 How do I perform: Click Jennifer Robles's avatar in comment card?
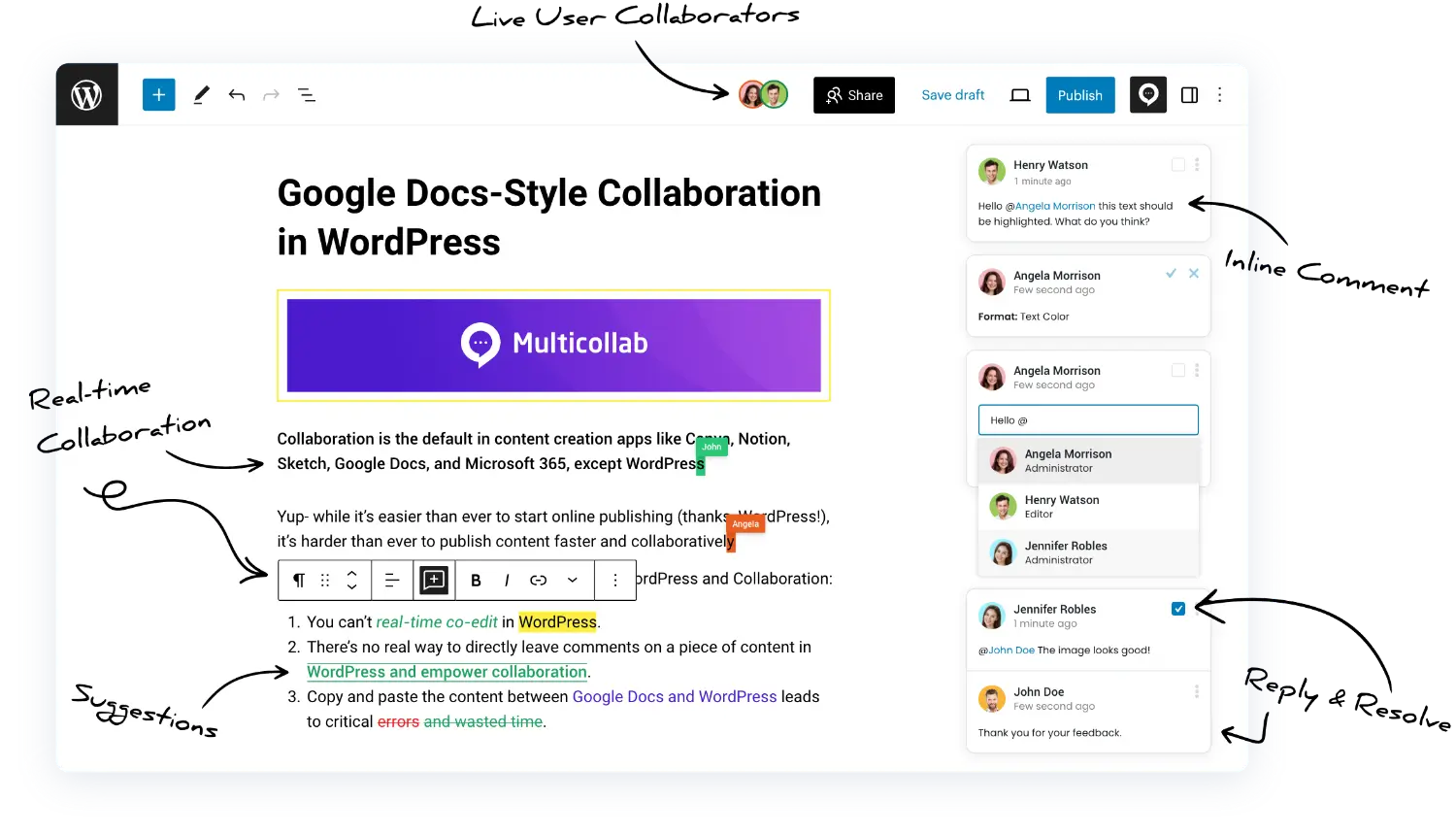(x=992, y=616)
